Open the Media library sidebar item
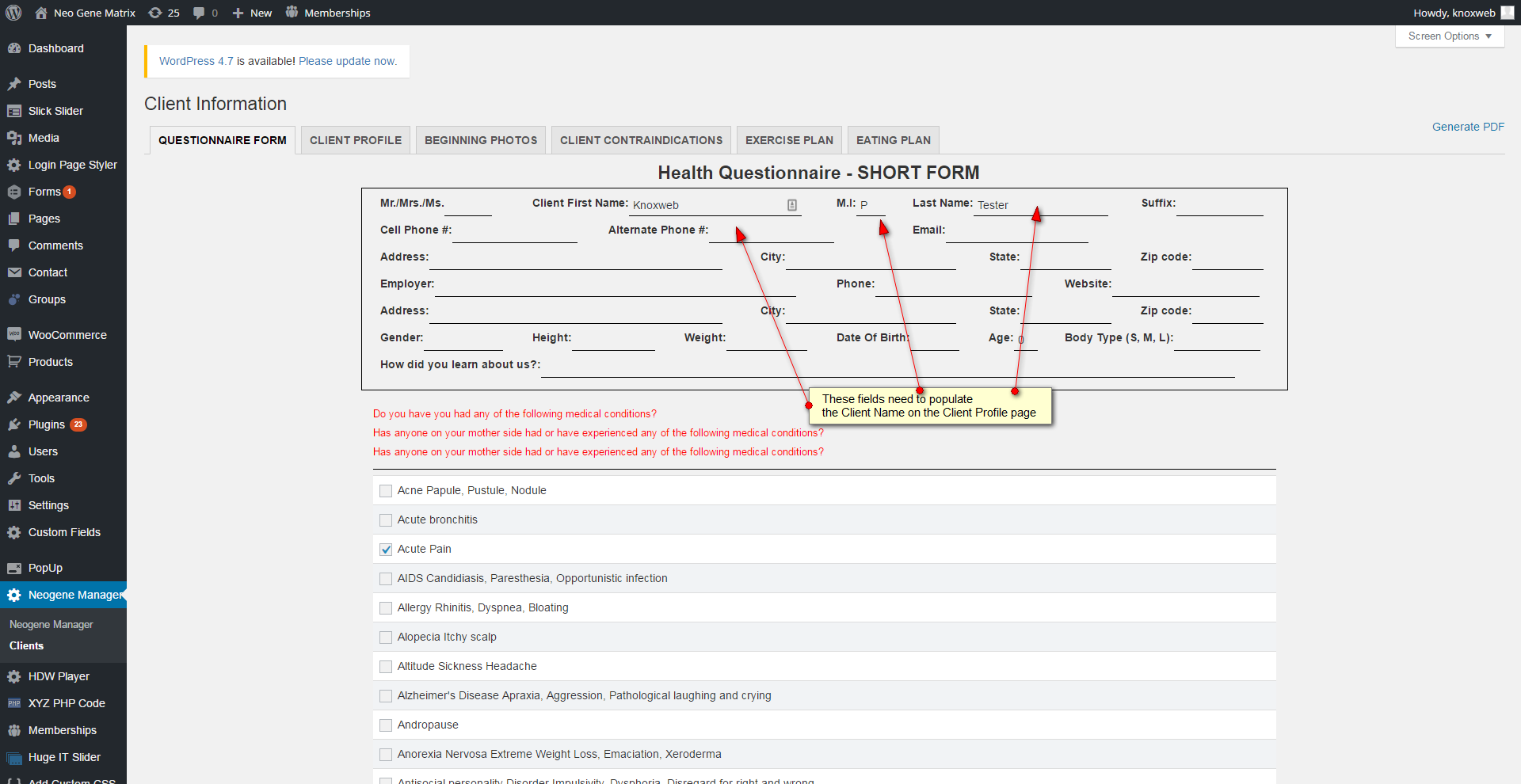The width and height of the screenshot is (1521, 784). point(44,138)
